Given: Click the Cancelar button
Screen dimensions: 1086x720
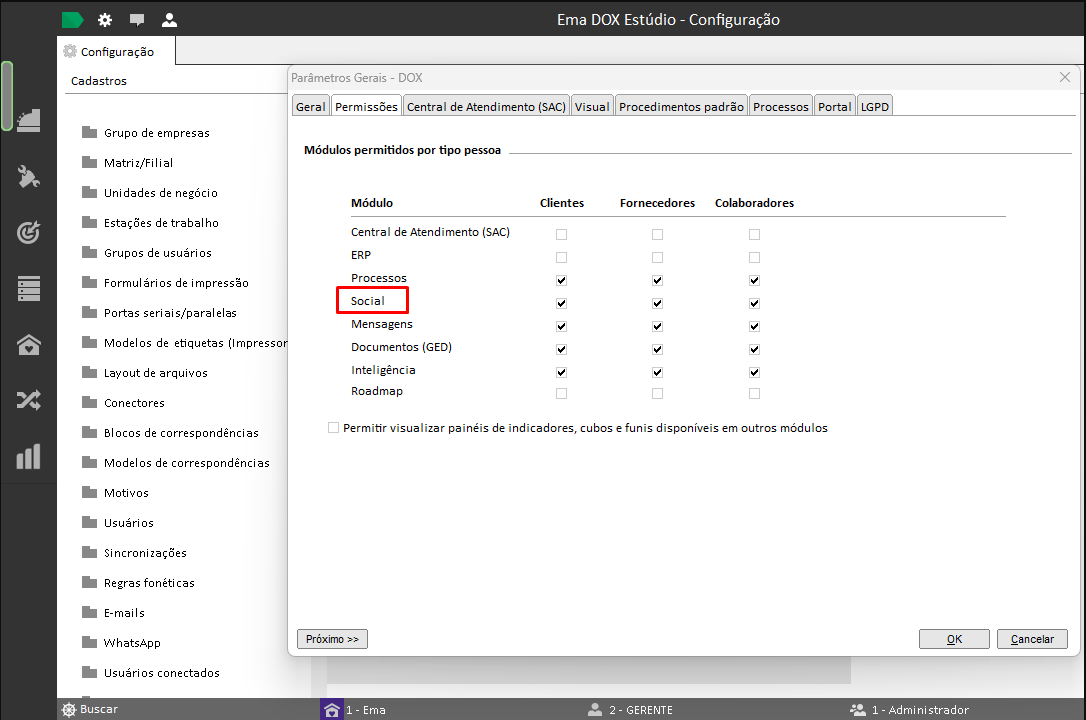Looking at the screenshot, I should [1032, 639].
